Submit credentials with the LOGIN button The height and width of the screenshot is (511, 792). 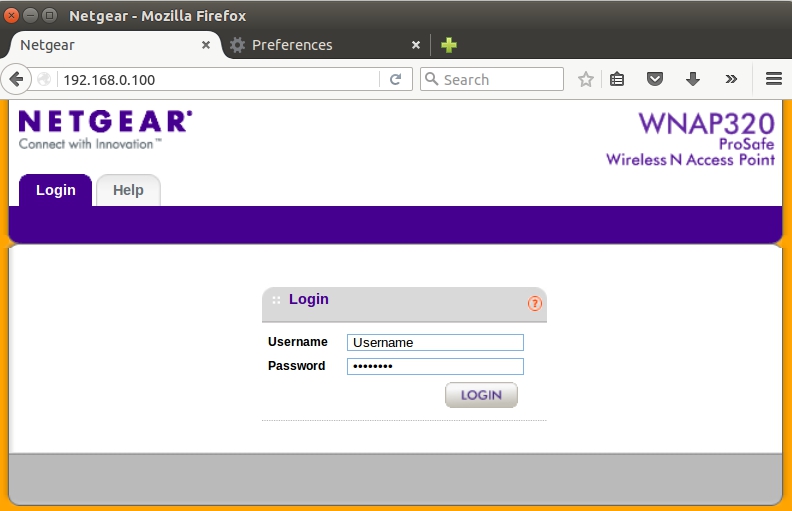tap(481, 395)
